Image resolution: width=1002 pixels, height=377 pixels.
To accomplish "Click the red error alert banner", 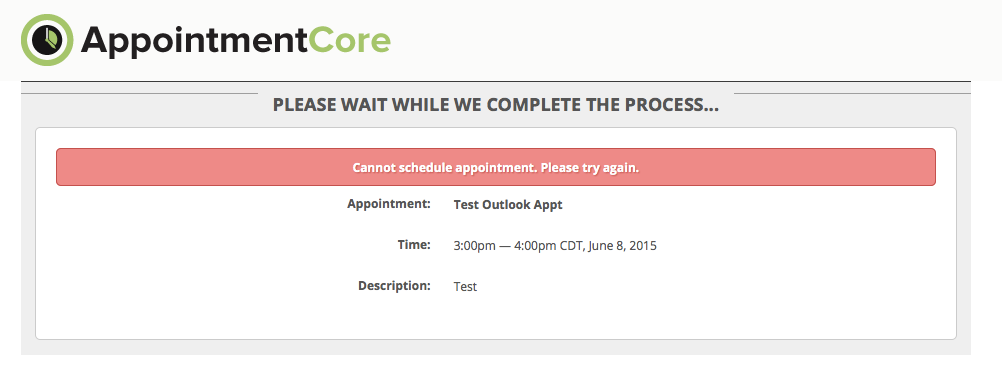I will click(x=496, y=167).
